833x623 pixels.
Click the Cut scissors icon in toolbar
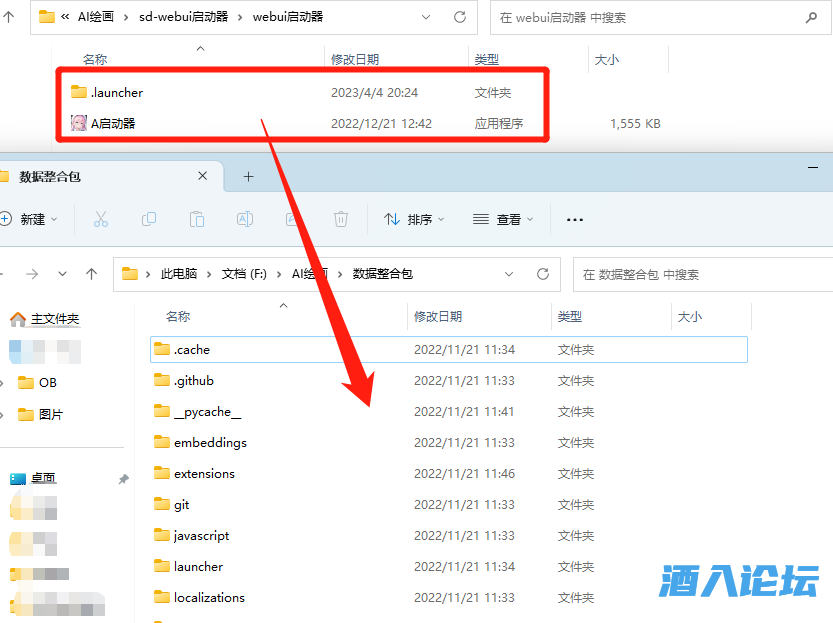click(100, 219)
